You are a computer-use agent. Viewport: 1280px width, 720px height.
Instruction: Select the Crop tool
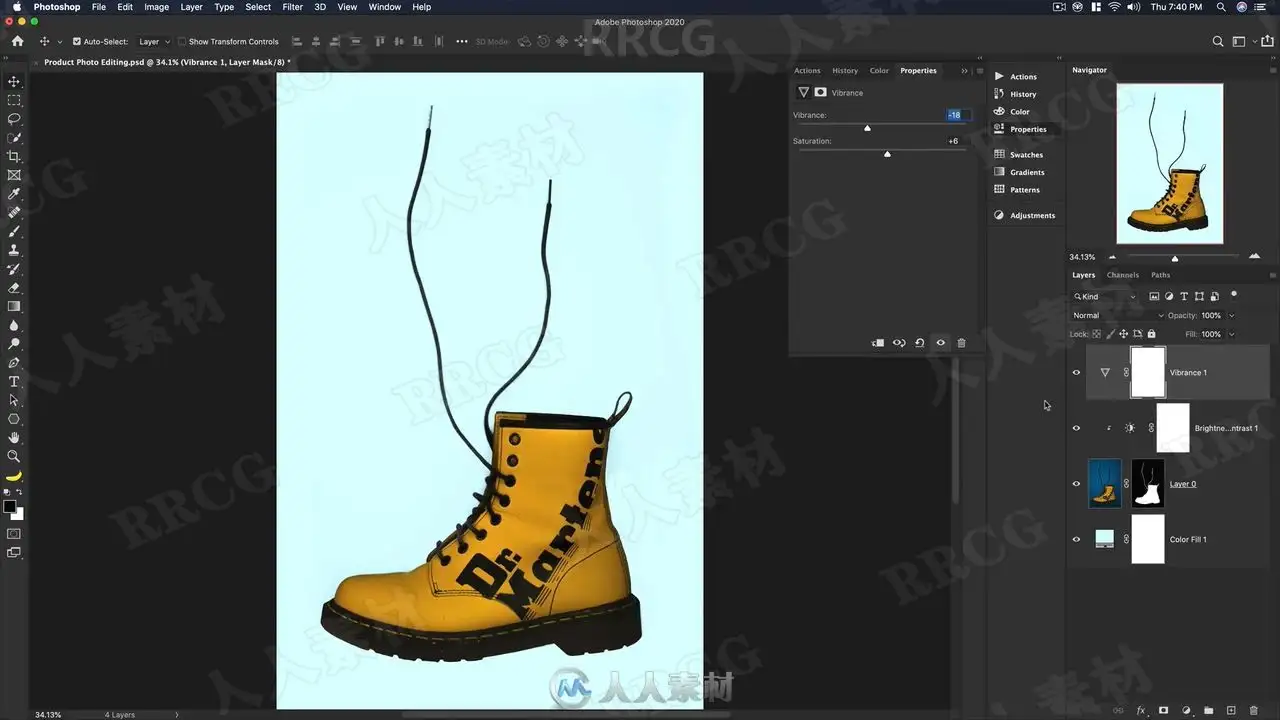(x=14, y=156)
